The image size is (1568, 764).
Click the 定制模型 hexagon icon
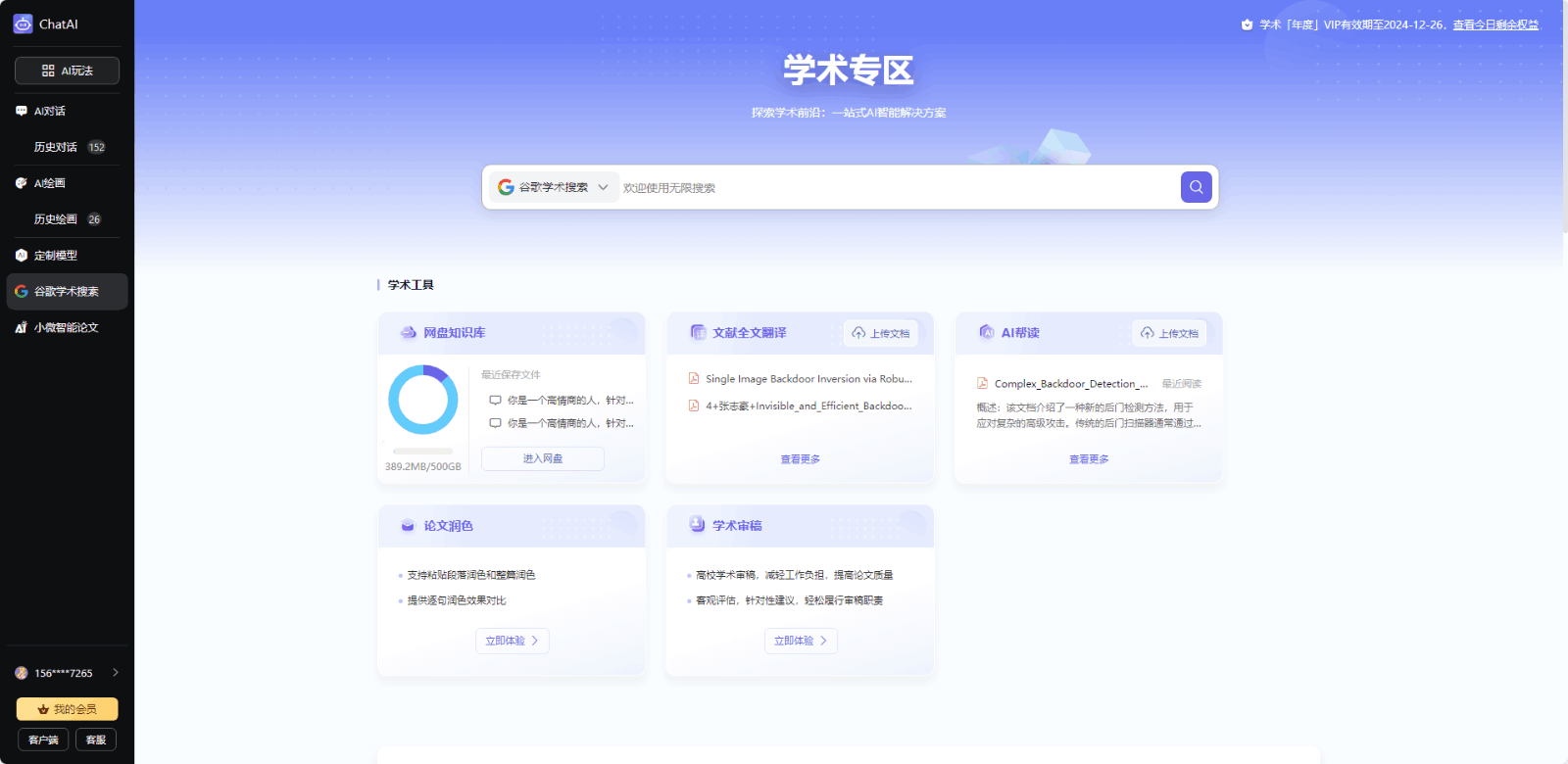point(22,256)
